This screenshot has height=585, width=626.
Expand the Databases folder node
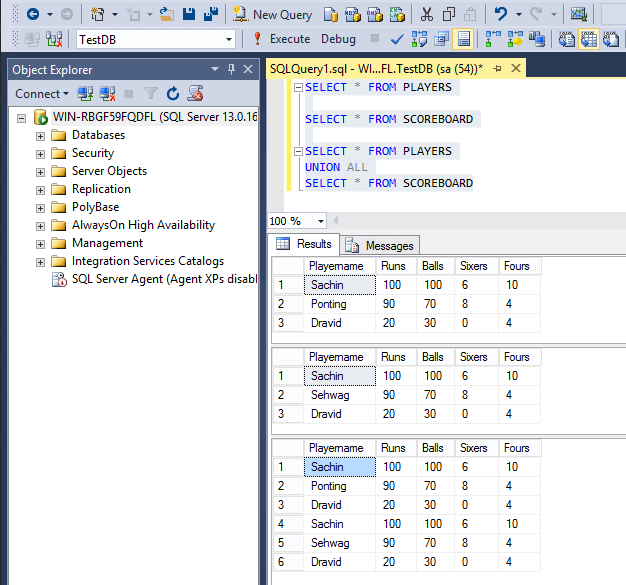coord(40,136)
